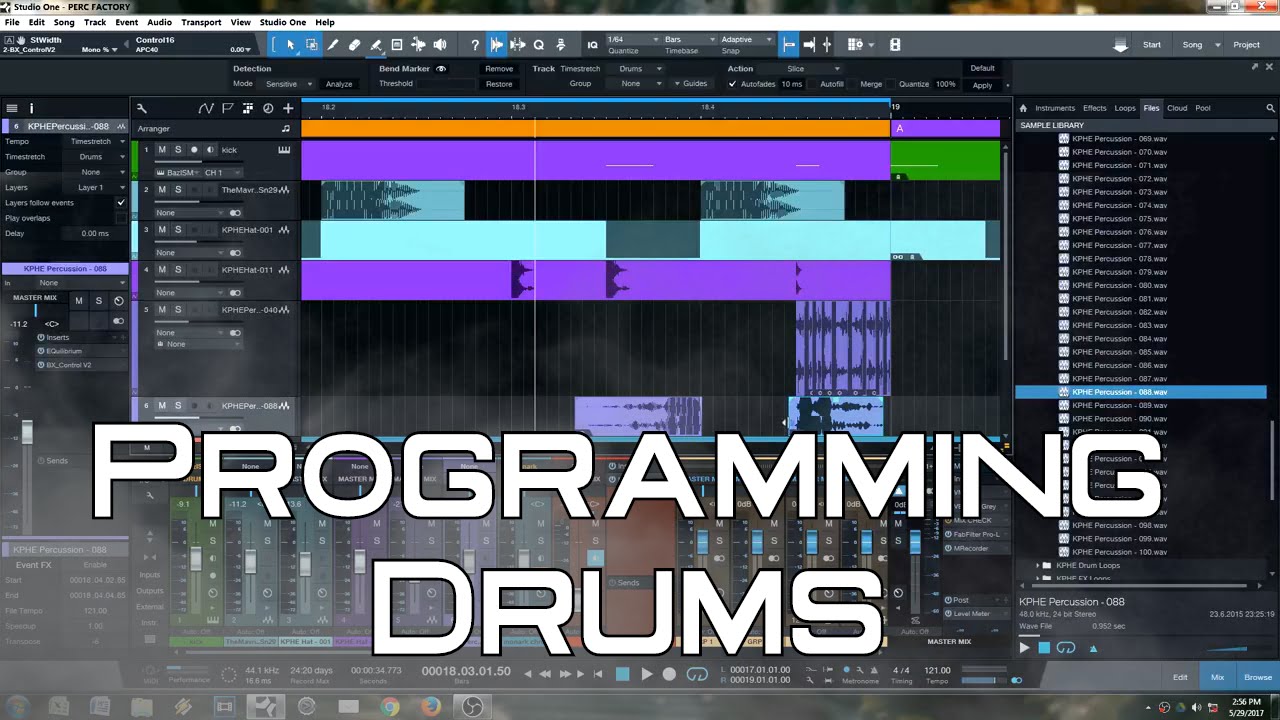
Task: Uncheck Layers follow events
Action: tap(121, 203)
